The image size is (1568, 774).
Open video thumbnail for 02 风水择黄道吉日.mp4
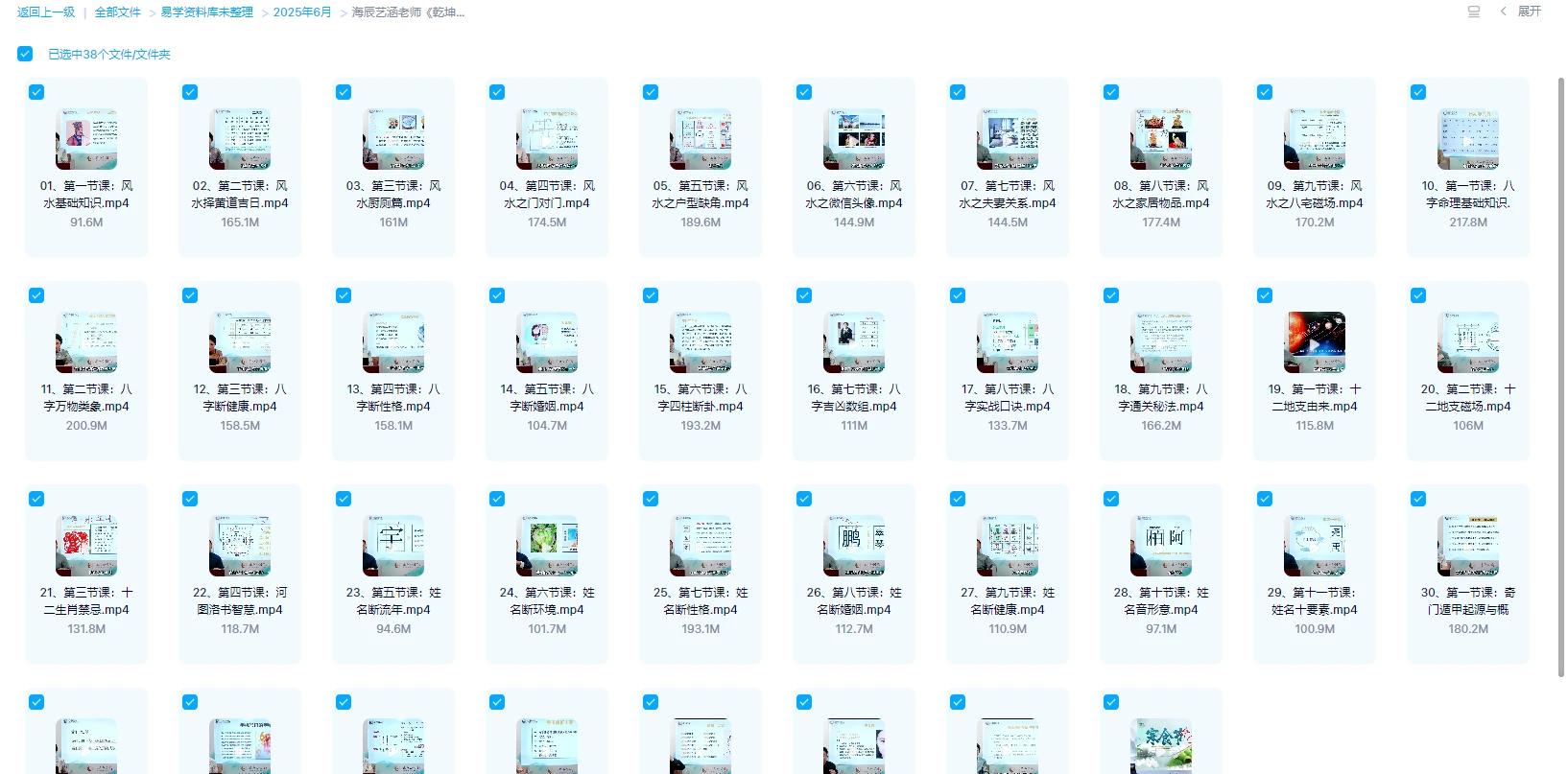pyautogui.click(x=240, y=139)
